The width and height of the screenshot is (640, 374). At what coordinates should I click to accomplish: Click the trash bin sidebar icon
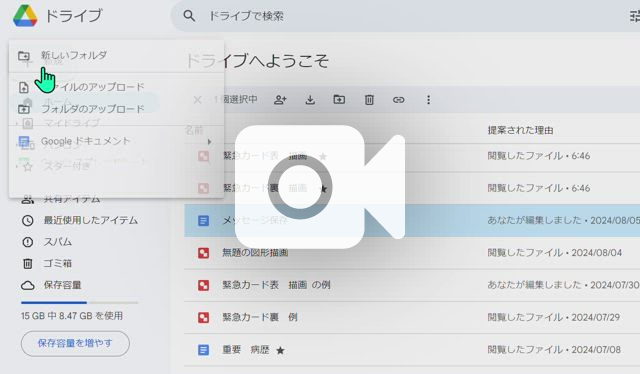(x=27, y=263)
